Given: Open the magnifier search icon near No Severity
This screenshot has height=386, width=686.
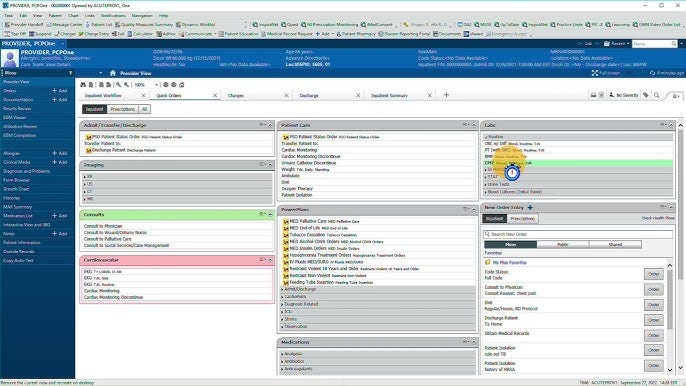Looking at the screenshot, I should pyautogui.click(x=657, y=95).
